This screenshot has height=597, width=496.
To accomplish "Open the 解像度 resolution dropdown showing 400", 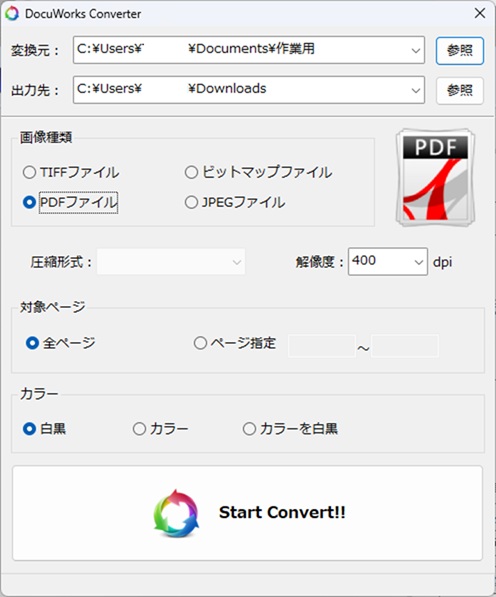I will click(388, 262).
